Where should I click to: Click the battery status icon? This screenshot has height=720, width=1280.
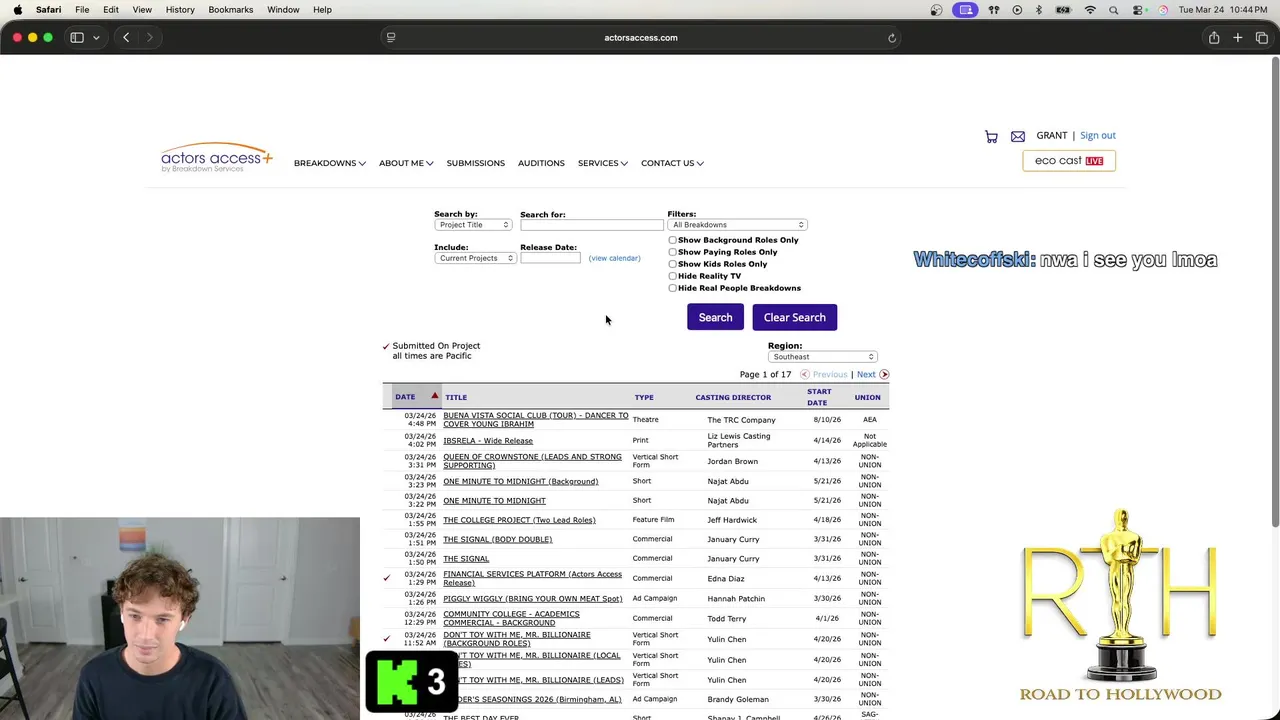point(1063,10)
